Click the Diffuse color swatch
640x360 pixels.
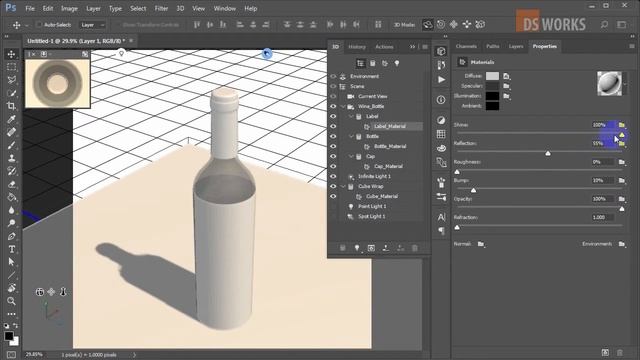[x=492, y=76]
